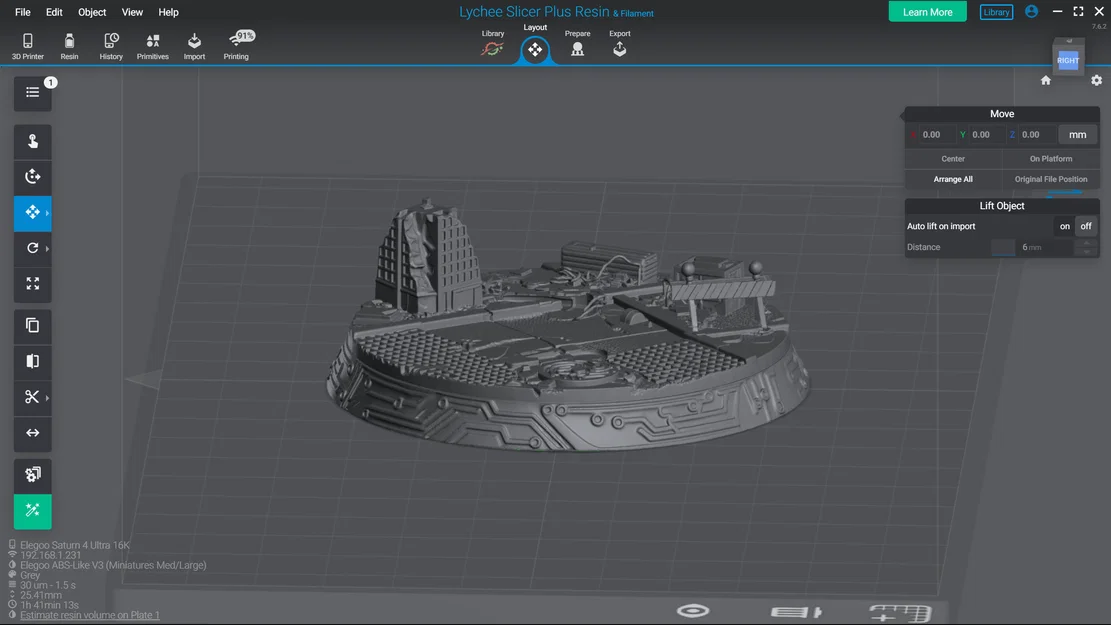Click the arrange objects tool
The height and width of the screenshot is (625, 1111).
[x=33, y=475]
